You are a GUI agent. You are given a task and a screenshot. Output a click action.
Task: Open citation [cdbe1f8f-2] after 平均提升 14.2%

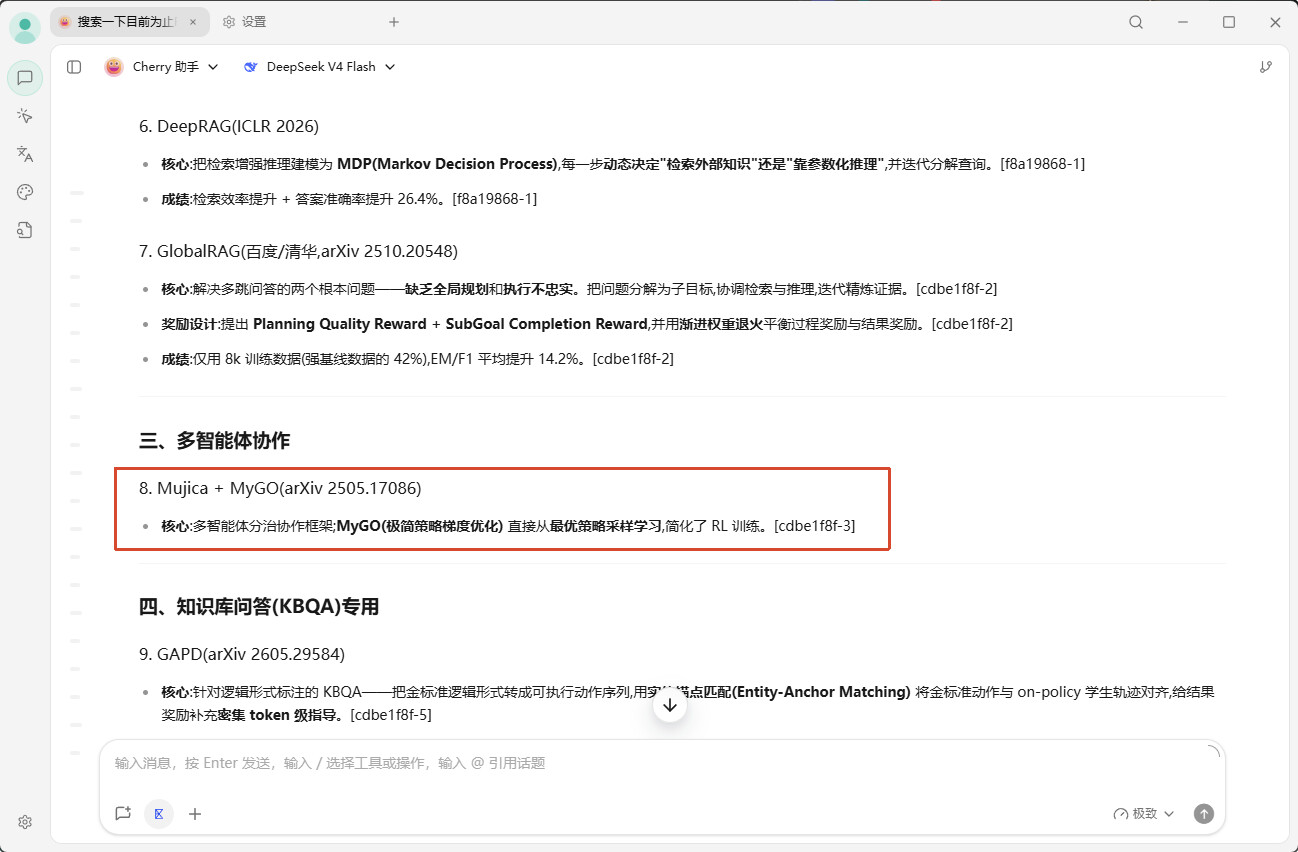coord(633,359)
